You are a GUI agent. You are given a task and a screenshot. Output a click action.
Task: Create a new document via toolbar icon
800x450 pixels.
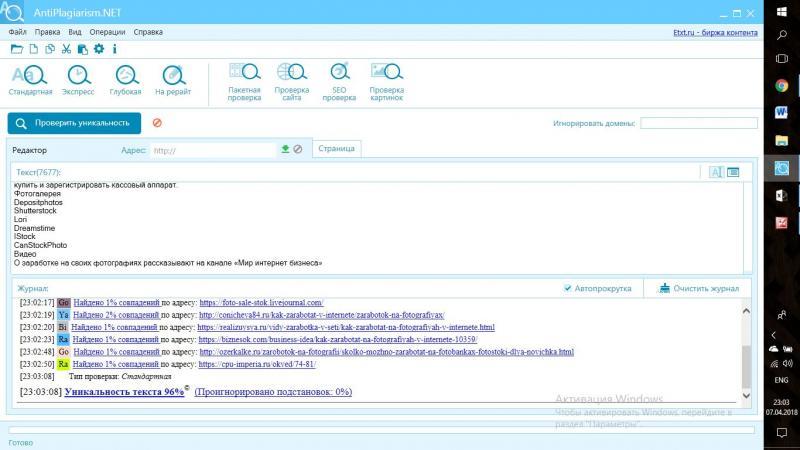(34, 49)
